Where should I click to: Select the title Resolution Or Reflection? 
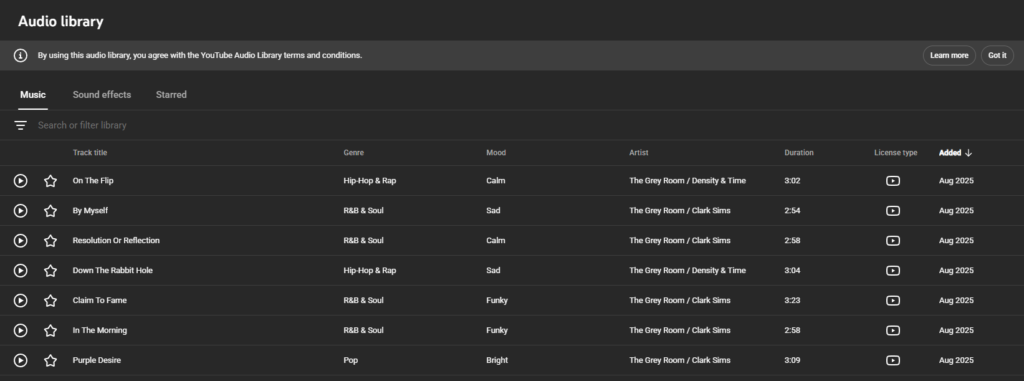point(116,240)
